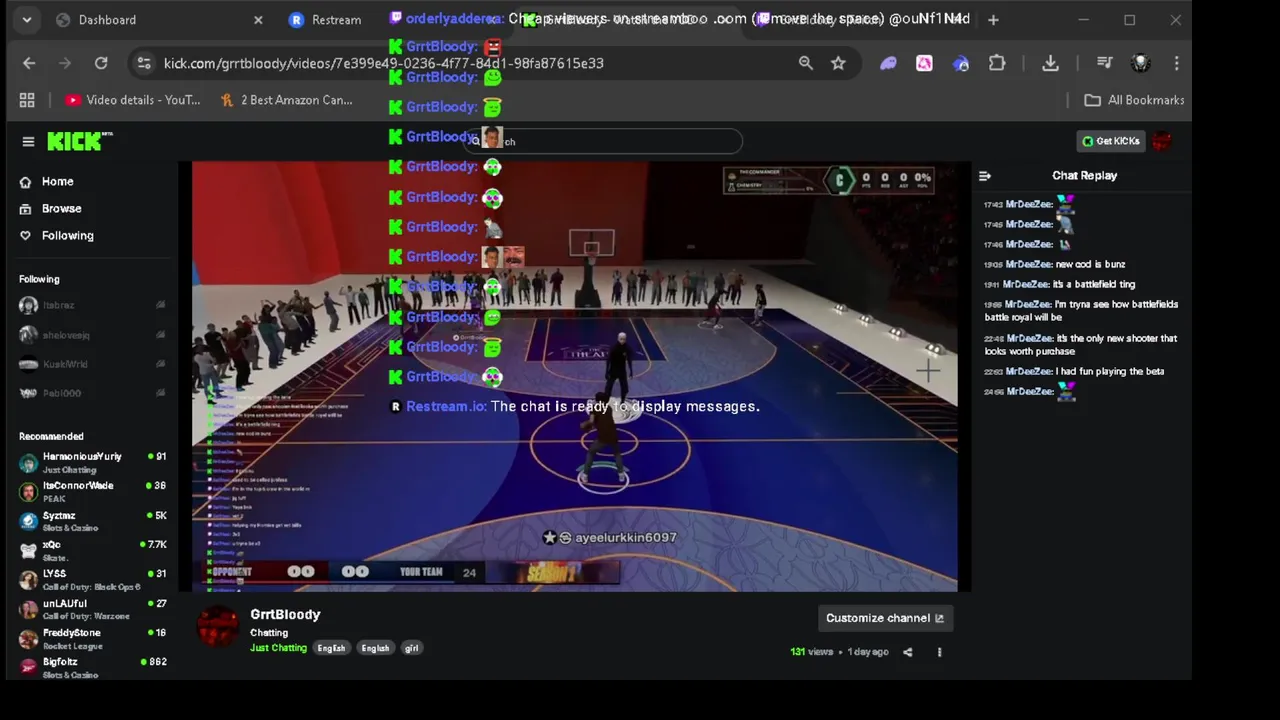The width and height of the screenshot is (1280, 720).
Task: Open Bigfoltz recommended channel
Action: tap(92, 667)
